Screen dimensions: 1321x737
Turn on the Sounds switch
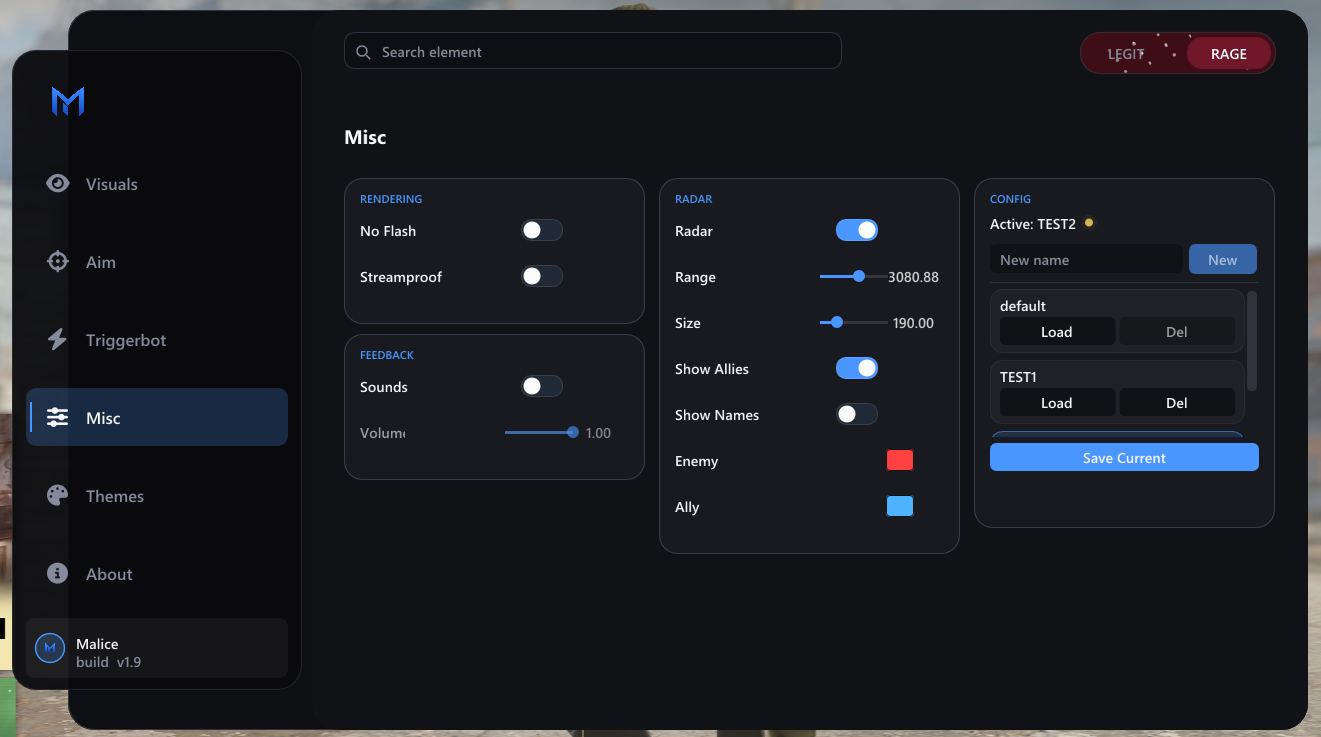(542, 386)
